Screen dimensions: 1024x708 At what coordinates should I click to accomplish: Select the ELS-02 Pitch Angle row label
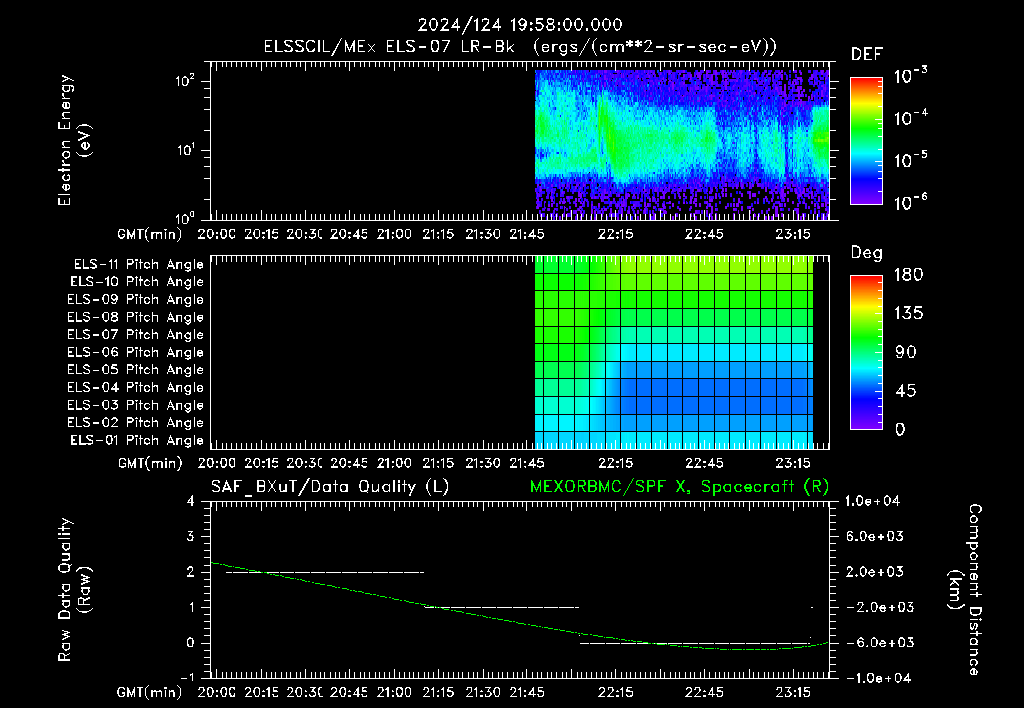pos(136,423)
